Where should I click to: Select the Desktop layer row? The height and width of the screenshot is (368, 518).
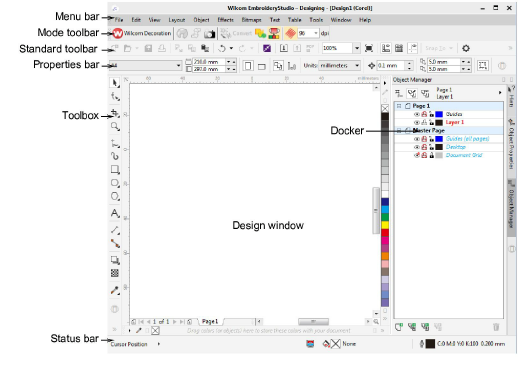tap(448, 147)
